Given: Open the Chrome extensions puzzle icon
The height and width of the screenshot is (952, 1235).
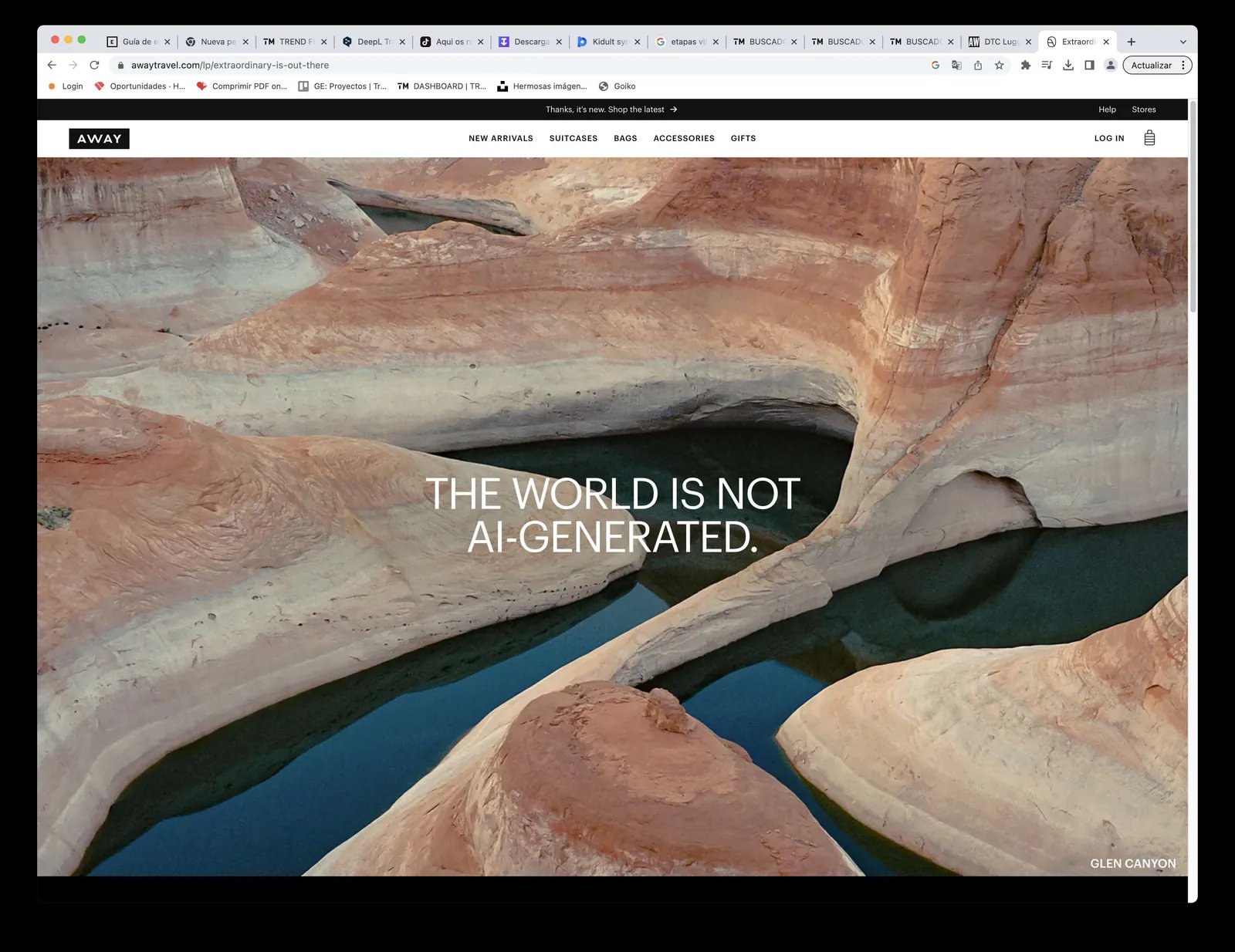Looking at the screenshot, I should 1026,65.
